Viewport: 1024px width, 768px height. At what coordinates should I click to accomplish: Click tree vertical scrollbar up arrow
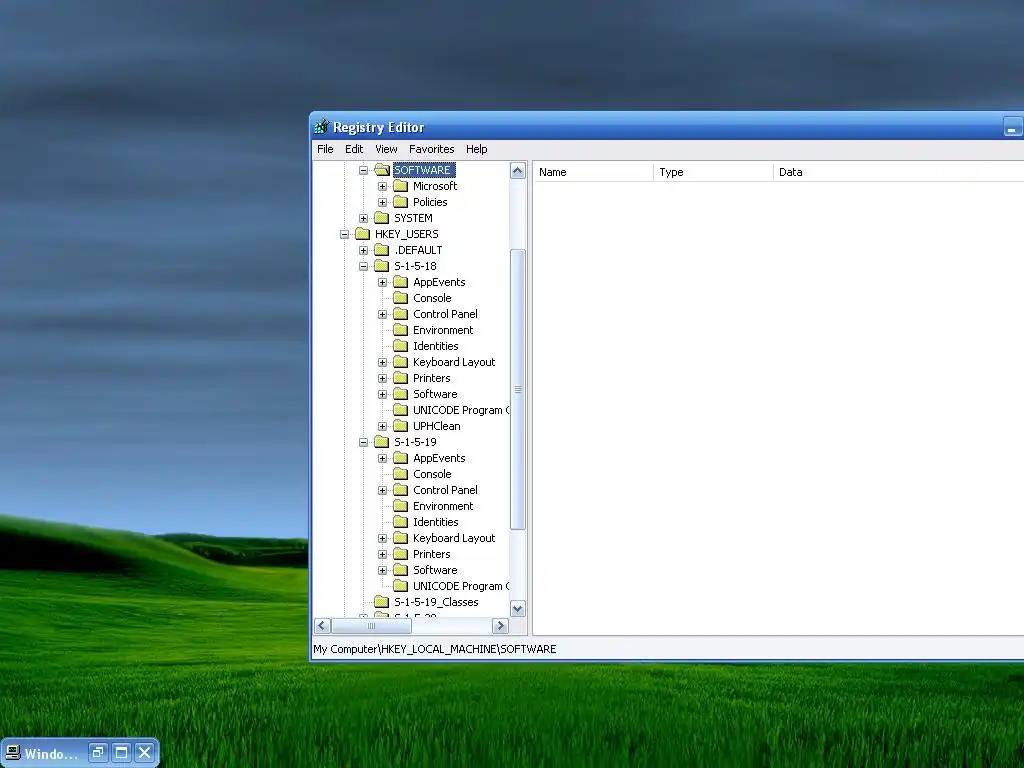click(518, 171)
